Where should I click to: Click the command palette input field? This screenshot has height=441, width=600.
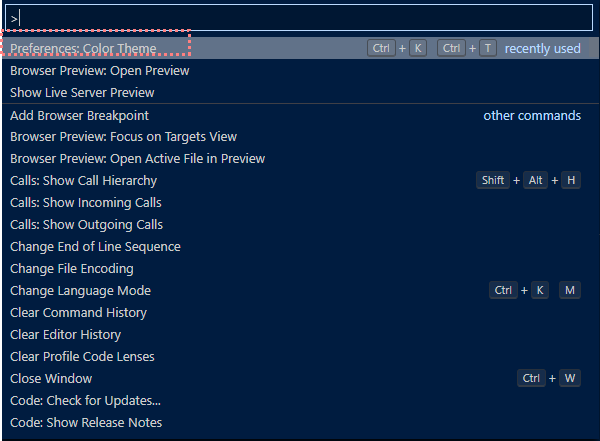[x=299, y=18]
